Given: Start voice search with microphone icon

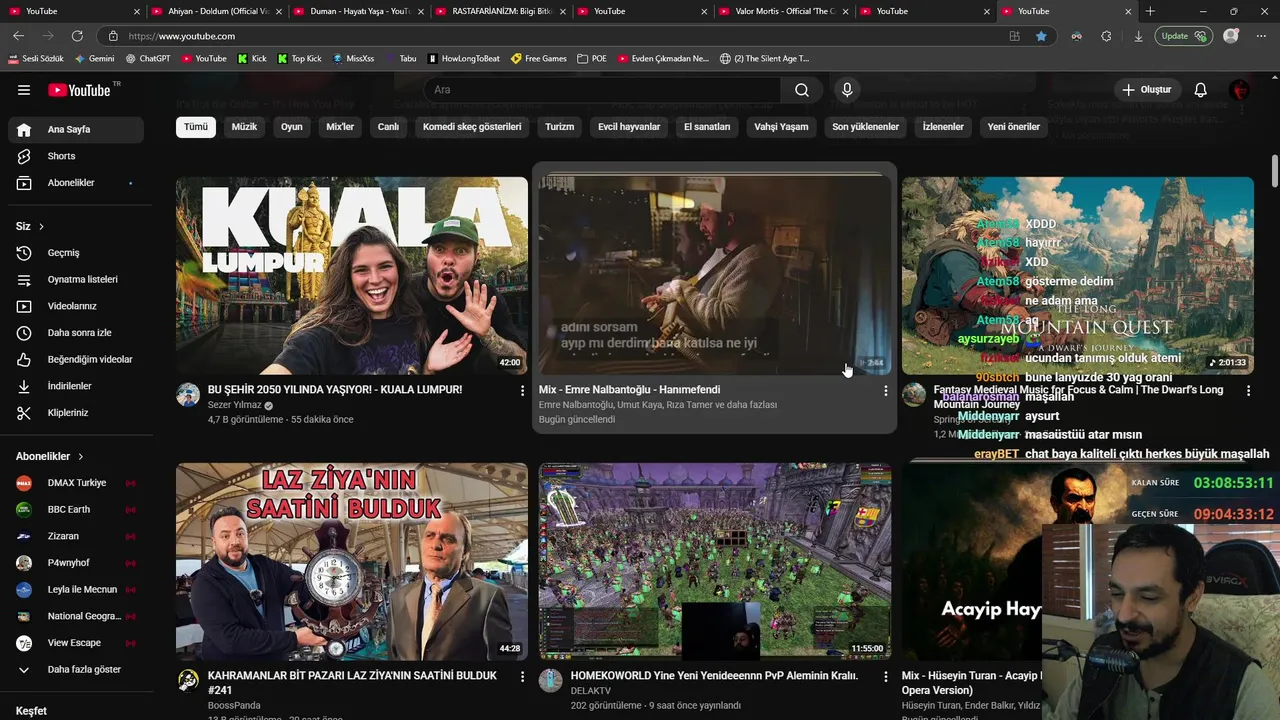Looking at the screenshot, I should 847,90.
